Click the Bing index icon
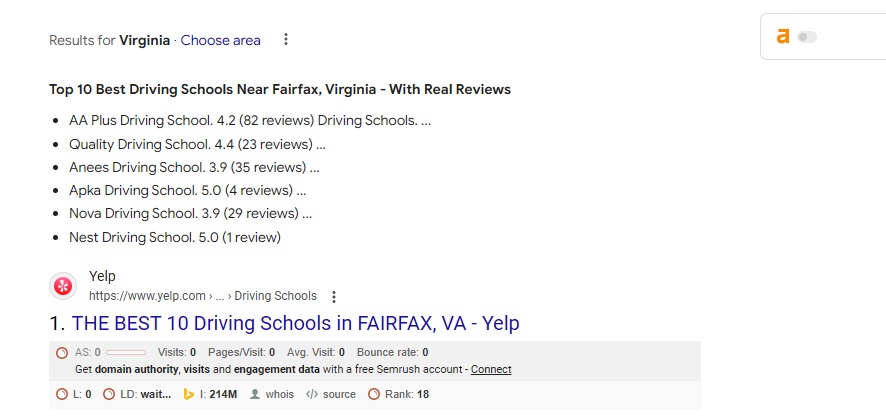Screen dimensions: 886x417 click(x=187, y=395)
